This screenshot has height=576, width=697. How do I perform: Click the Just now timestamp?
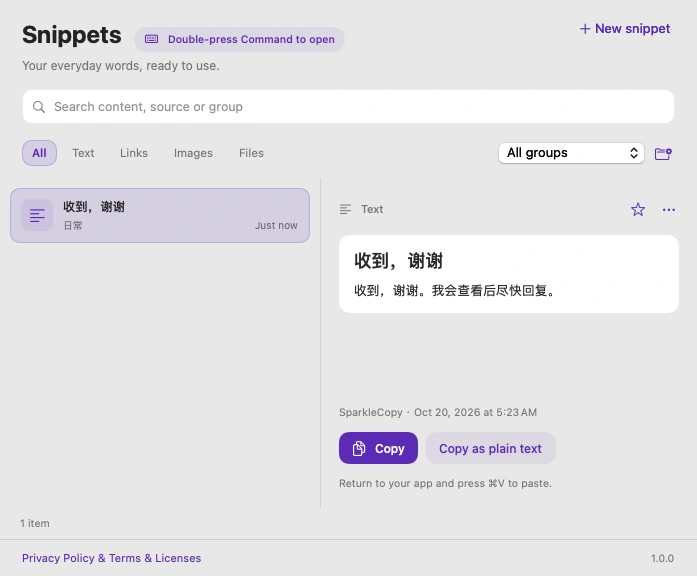click(x=276, y=225)
